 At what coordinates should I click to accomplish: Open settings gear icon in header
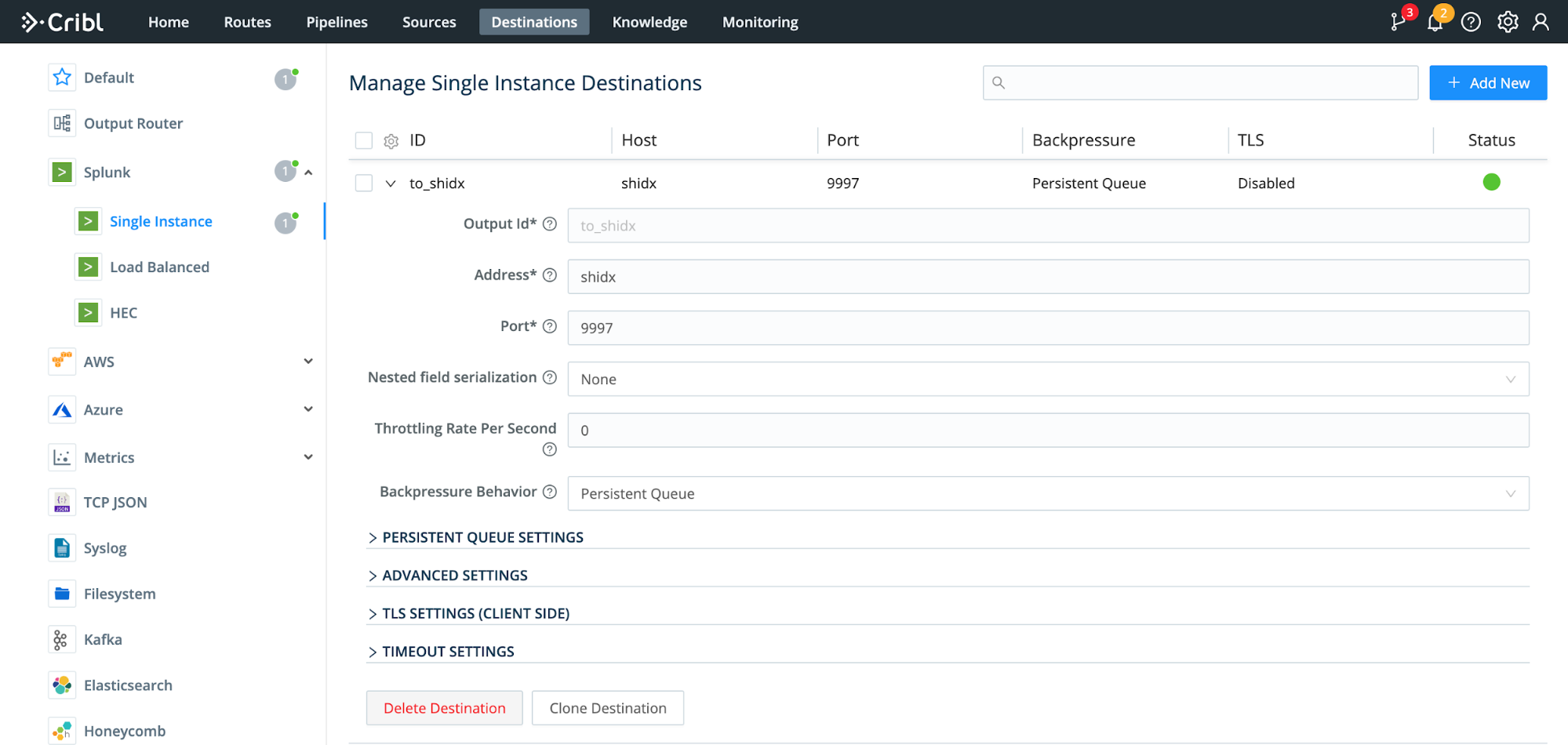(x=1507, y=22)
